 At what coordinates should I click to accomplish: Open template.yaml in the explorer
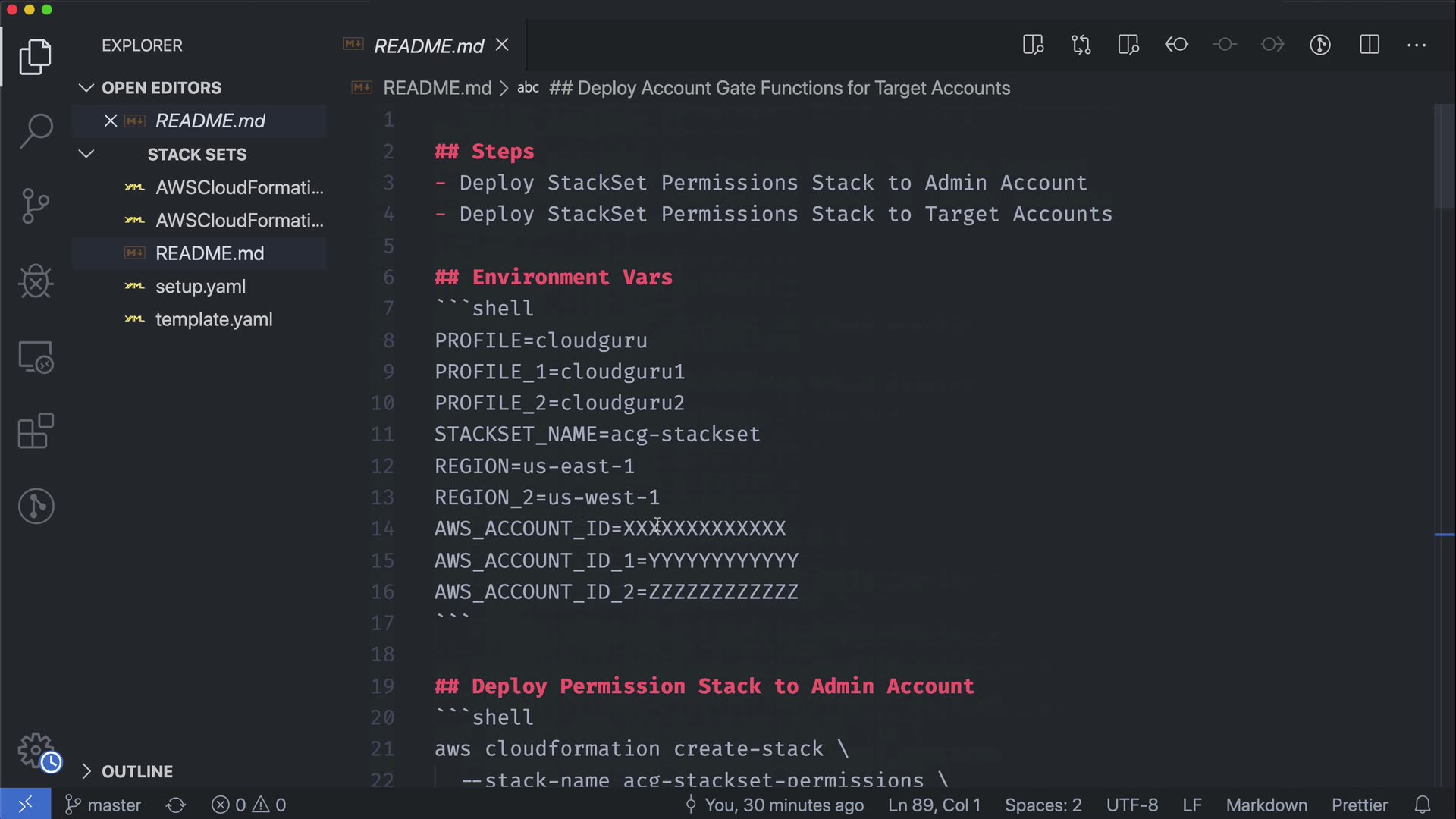[214, 320]
